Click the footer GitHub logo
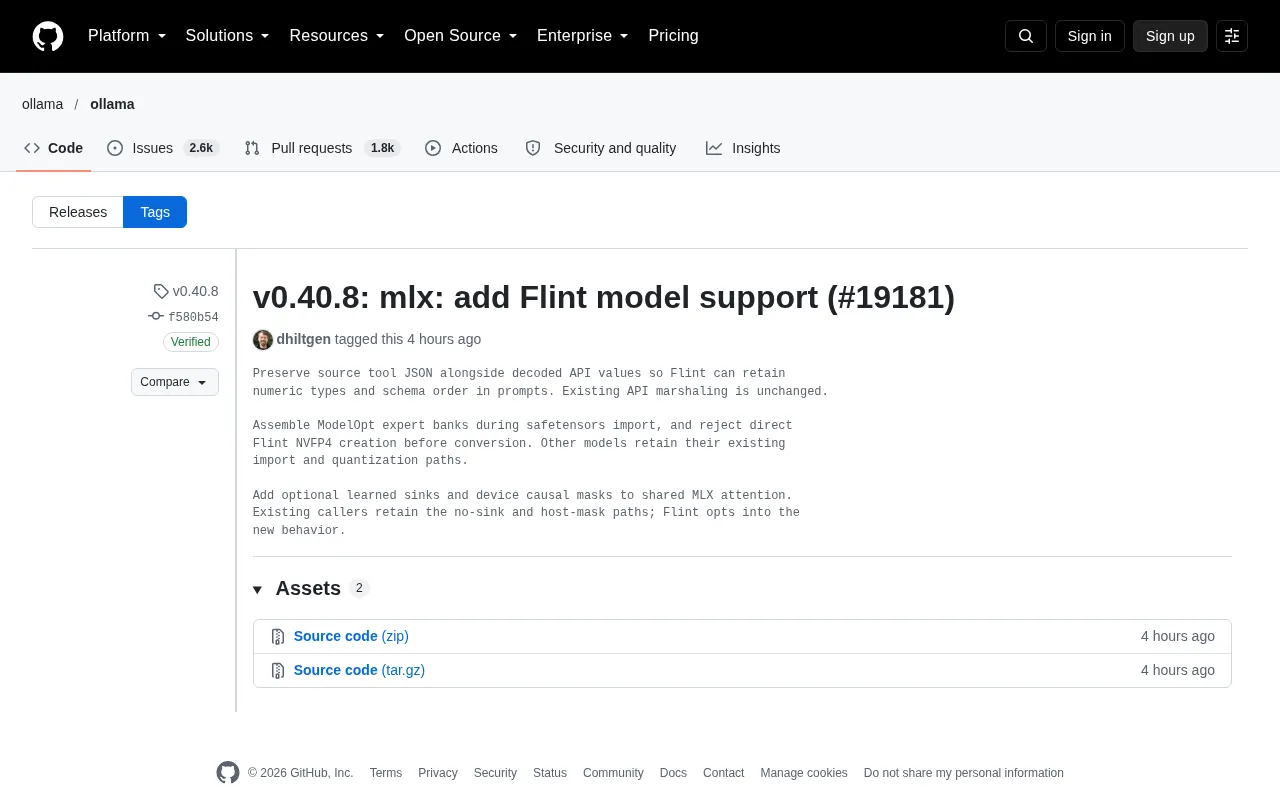Image resolution: width=1280 pixels, height=800 pixels. tap(228, 773)
